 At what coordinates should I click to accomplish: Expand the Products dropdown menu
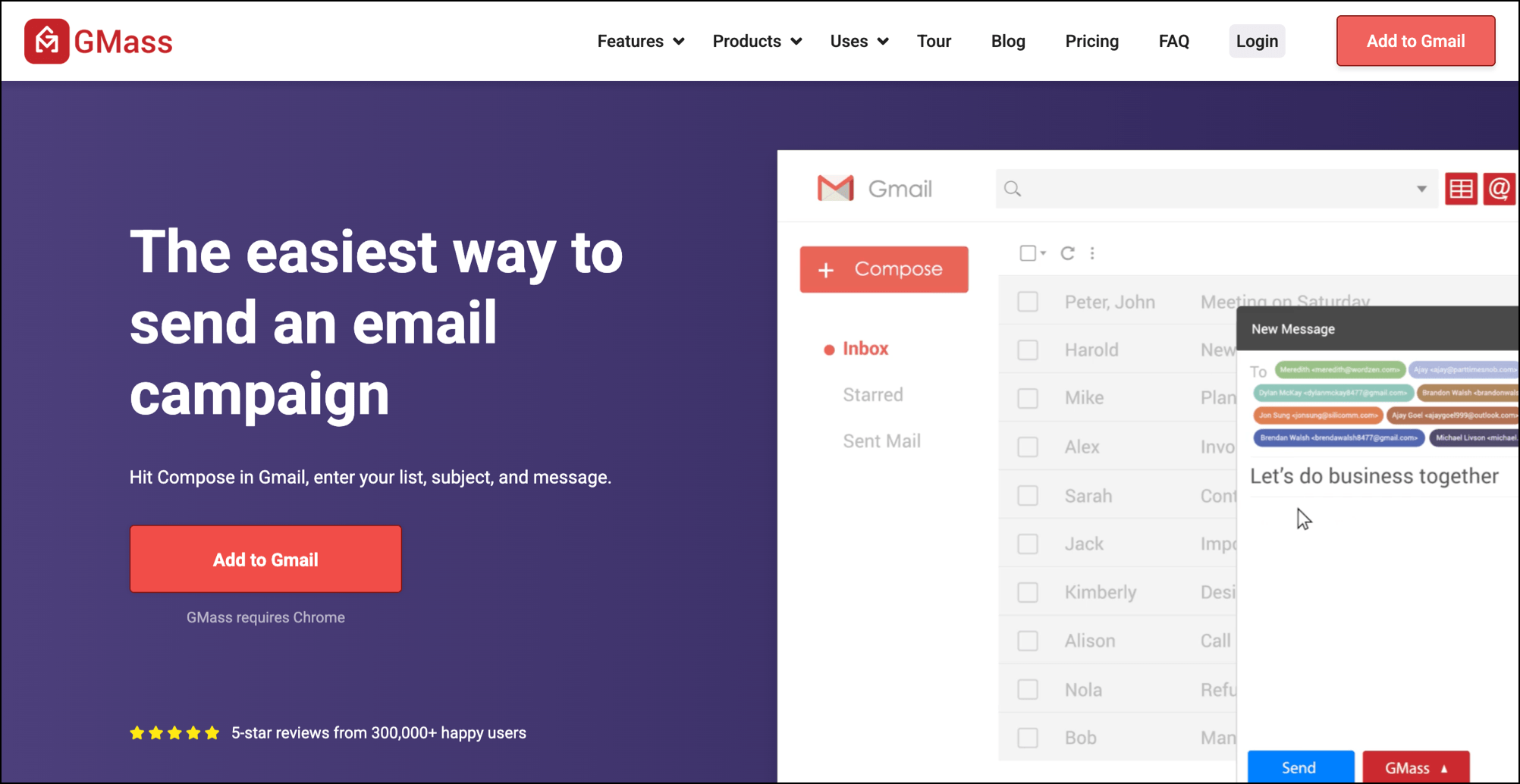757,41
